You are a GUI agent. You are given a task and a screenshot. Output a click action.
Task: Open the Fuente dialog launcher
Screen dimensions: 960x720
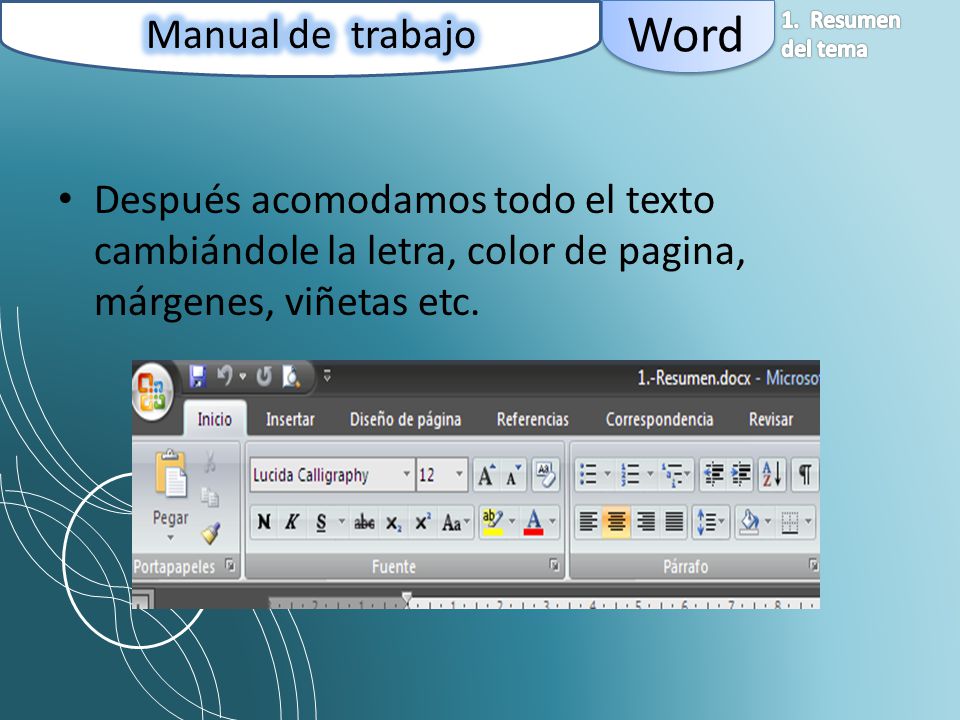click(554, 564)
